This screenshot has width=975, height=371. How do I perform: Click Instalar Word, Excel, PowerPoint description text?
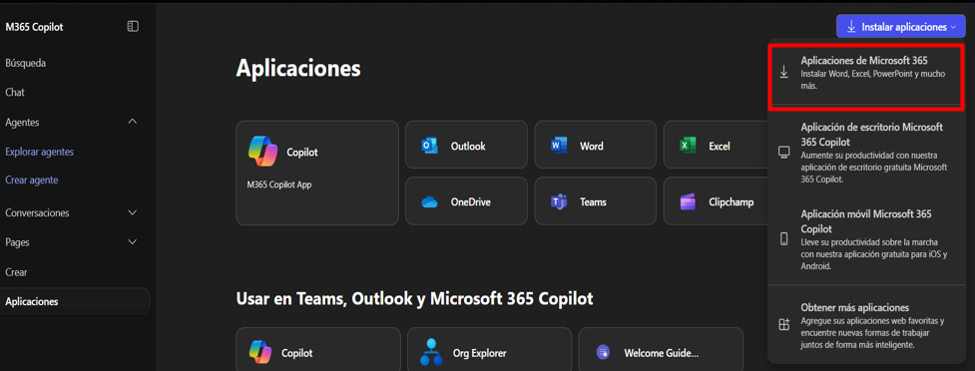pos(873,80)
